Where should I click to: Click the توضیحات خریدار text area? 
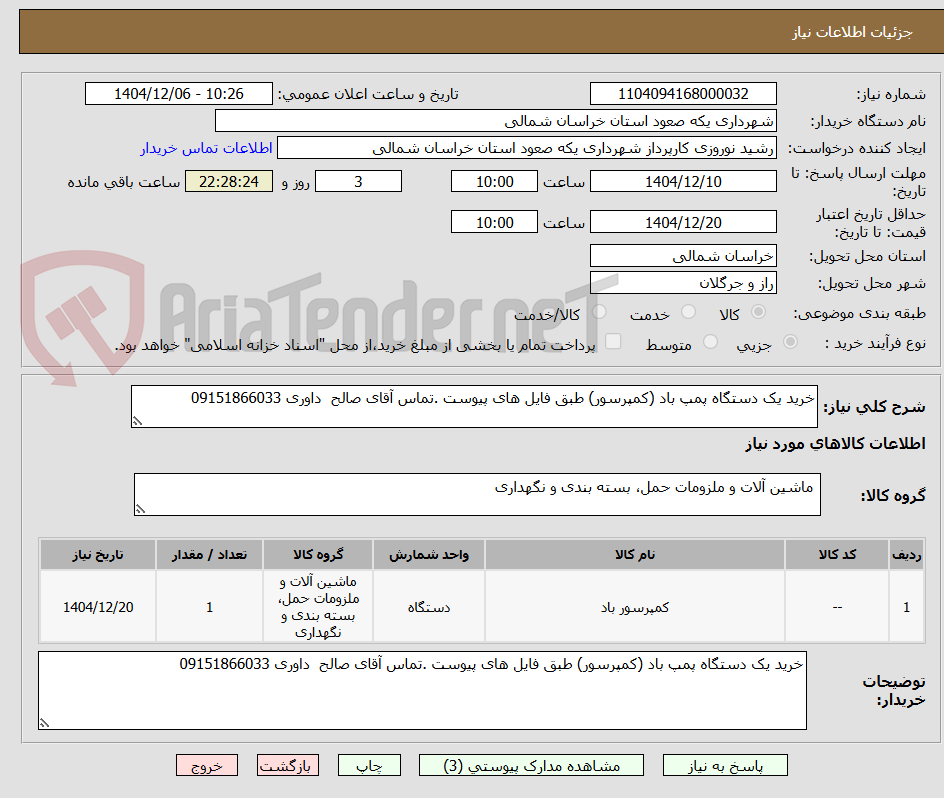point(422,690)
